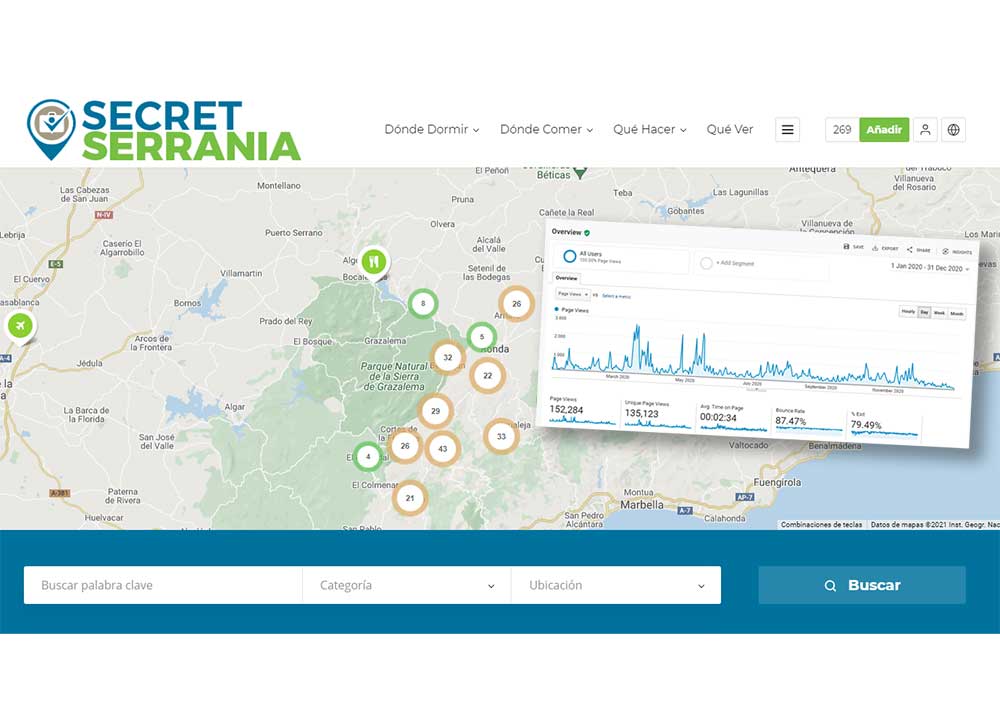Expand the Categoría dropdown
Screen dimensions: 1000x725
click(x=406, y=585)
